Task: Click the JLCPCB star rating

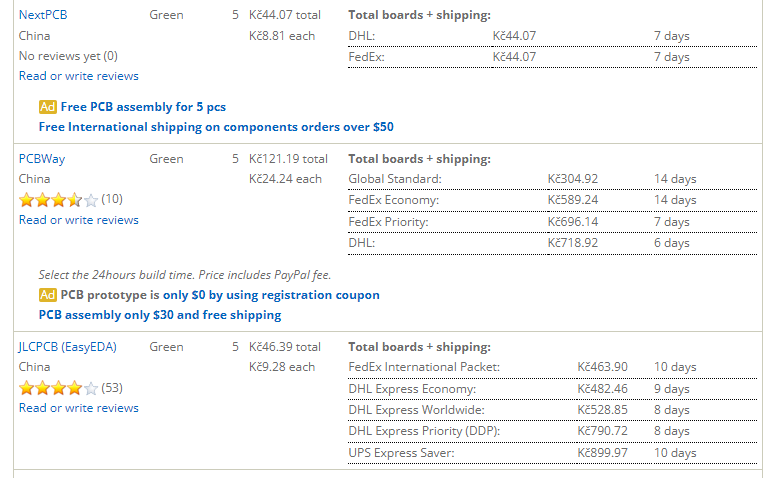Action: (58, 387)
